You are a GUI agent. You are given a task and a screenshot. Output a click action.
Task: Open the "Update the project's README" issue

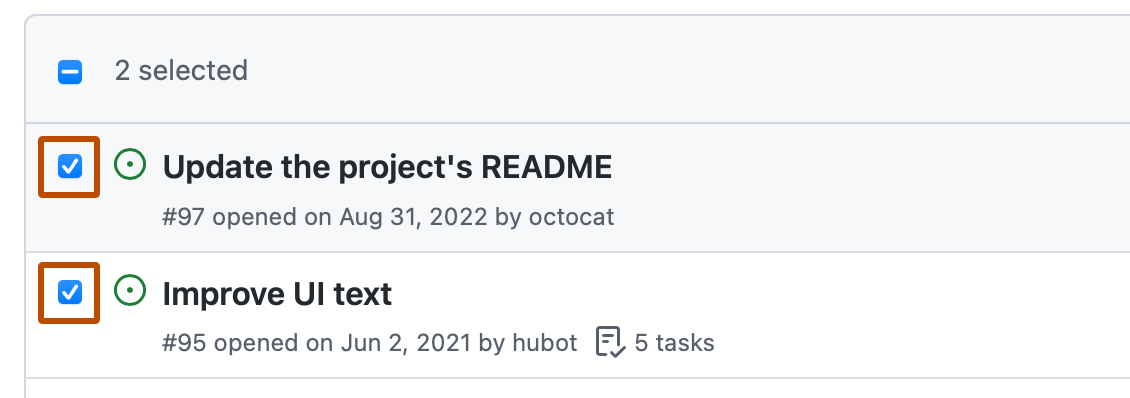pyautogui.click(x=387, y=167)
